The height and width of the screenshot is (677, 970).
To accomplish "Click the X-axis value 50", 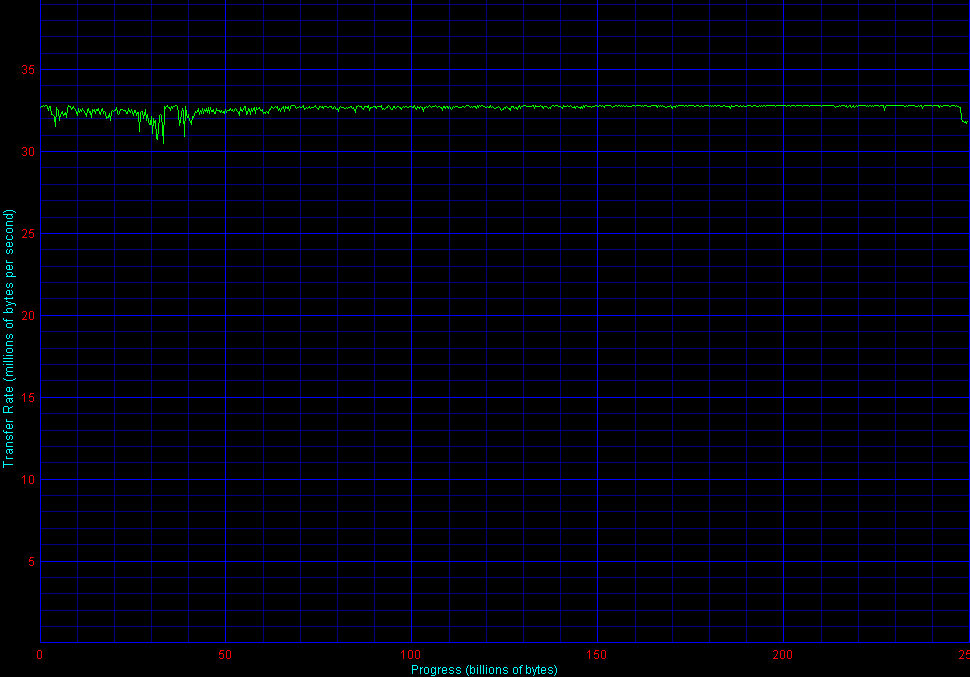I will coord(225,655).
